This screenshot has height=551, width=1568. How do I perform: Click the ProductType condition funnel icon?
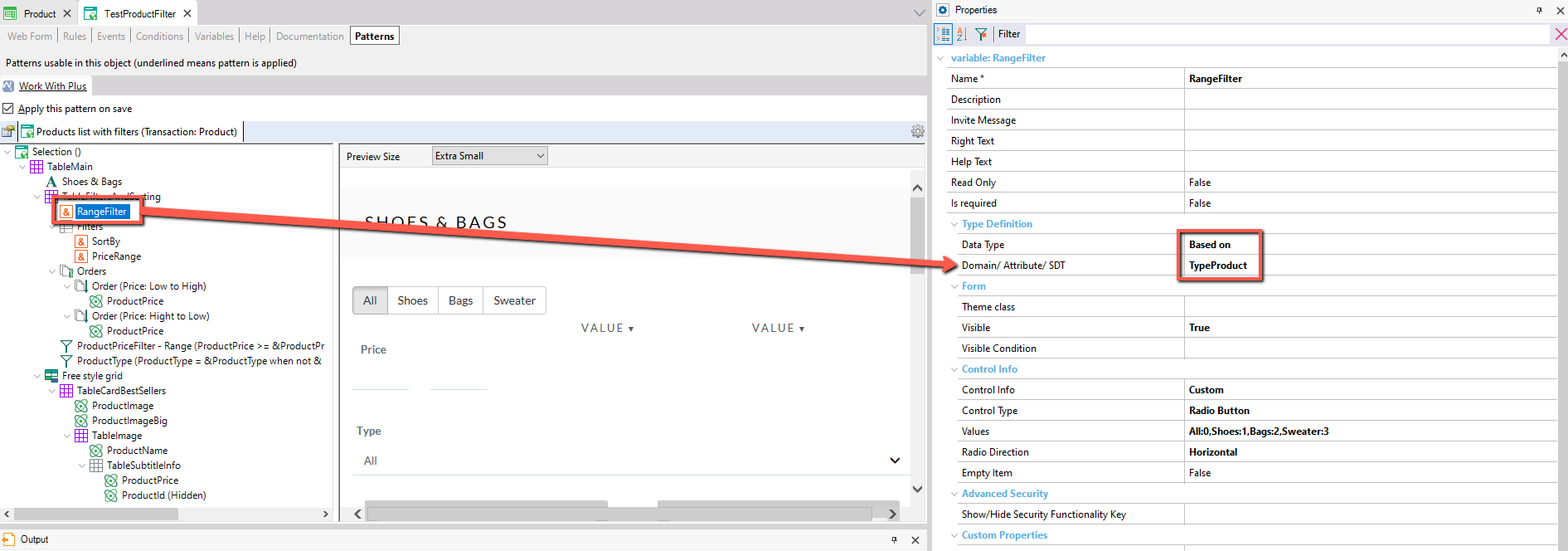pyautogui.click(x=66, y=361)
